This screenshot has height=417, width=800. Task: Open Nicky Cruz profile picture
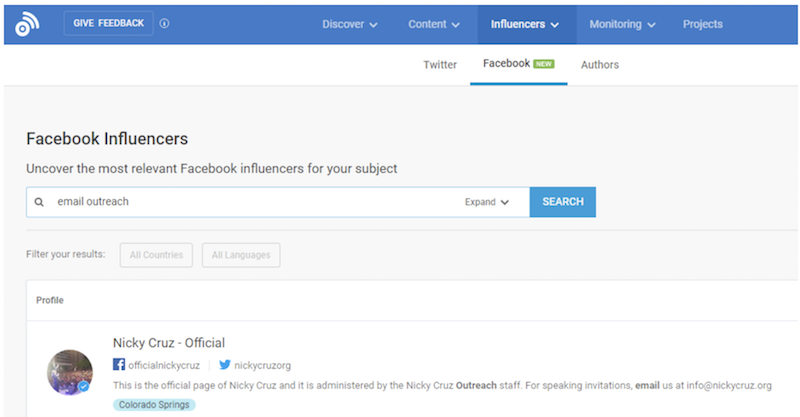click(x=70, y=373)
